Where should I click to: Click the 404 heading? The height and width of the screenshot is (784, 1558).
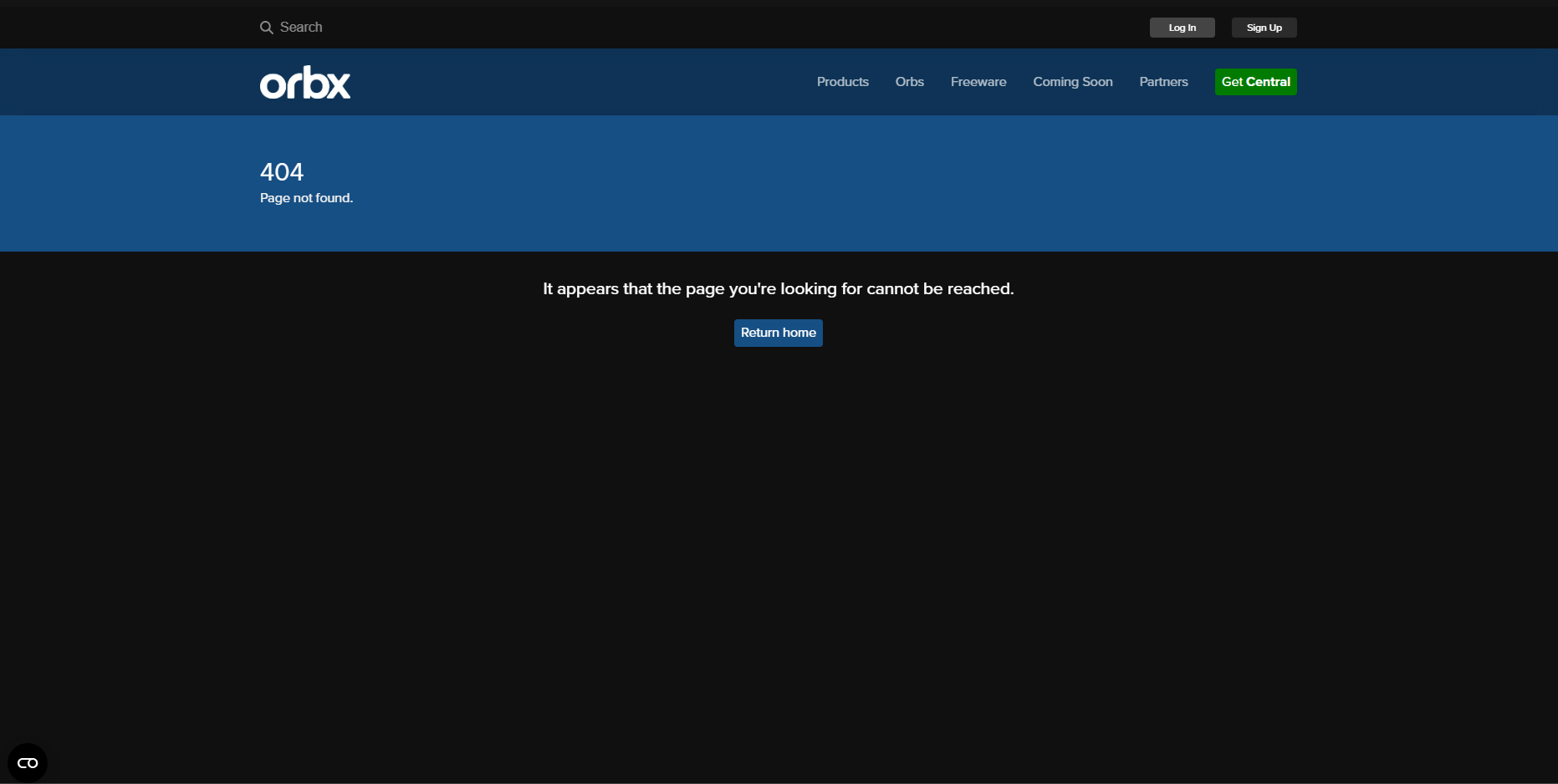coord(282,172)
